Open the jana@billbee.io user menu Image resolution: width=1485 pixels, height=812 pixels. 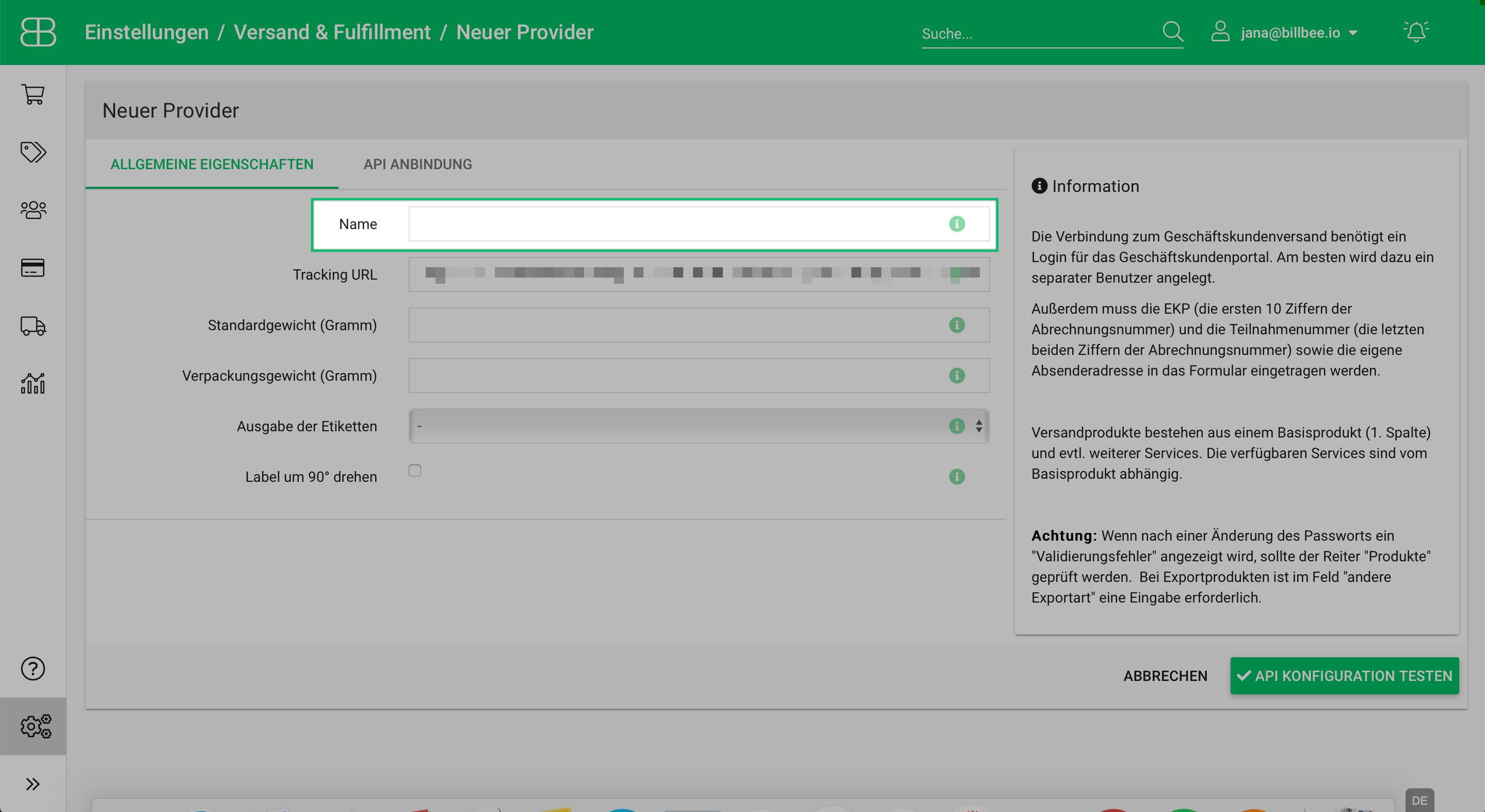coord(1290,33)
